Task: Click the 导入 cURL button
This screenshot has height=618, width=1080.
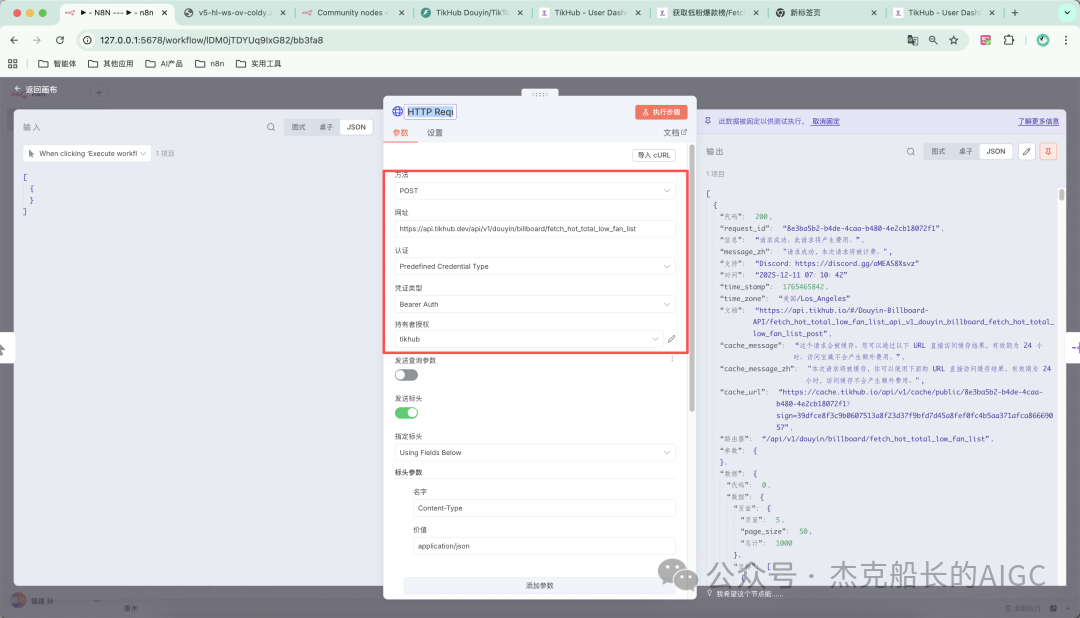Action: [654, 155]
